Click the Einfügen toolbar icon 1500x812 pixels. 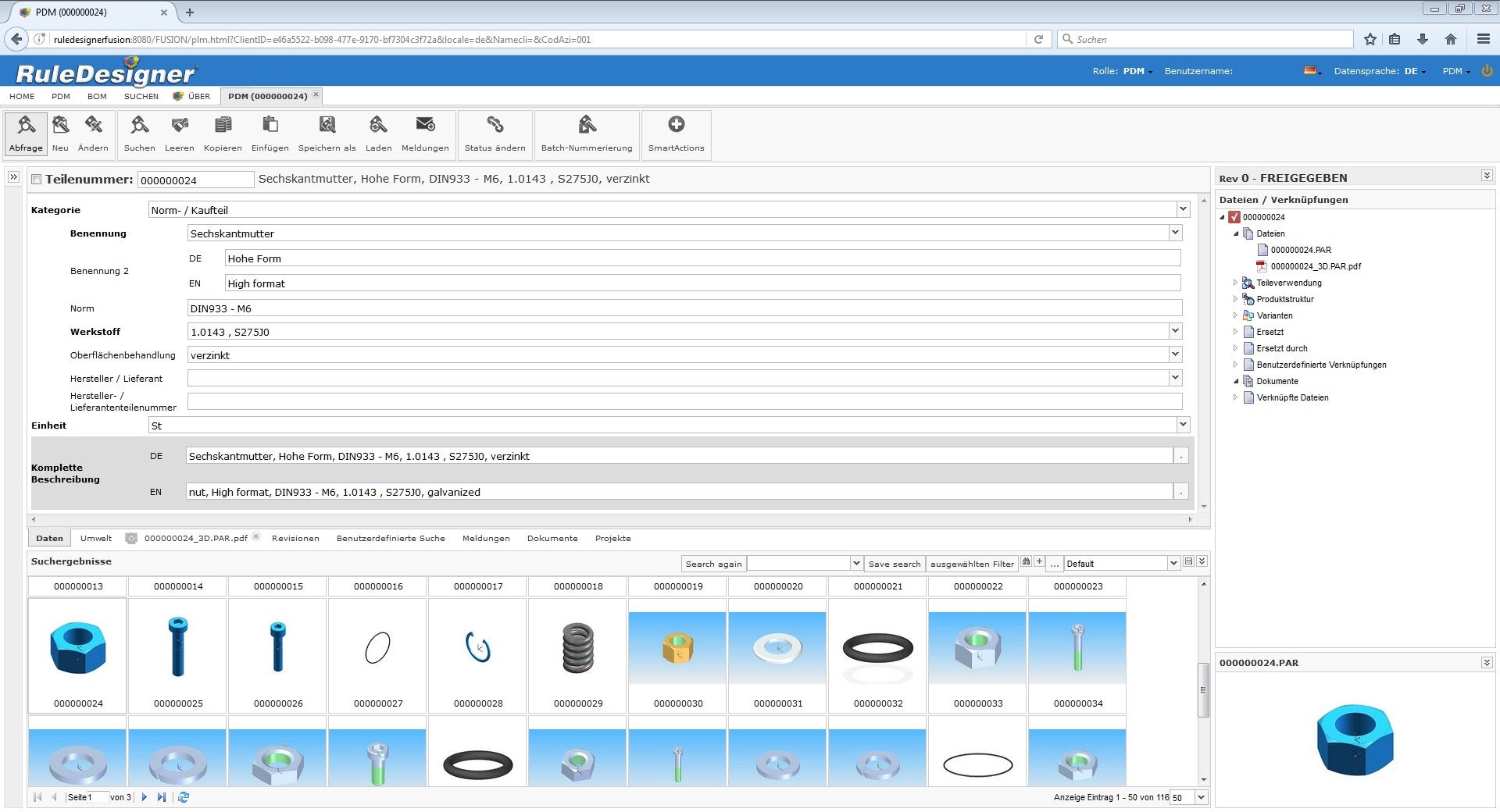(270, 125)
